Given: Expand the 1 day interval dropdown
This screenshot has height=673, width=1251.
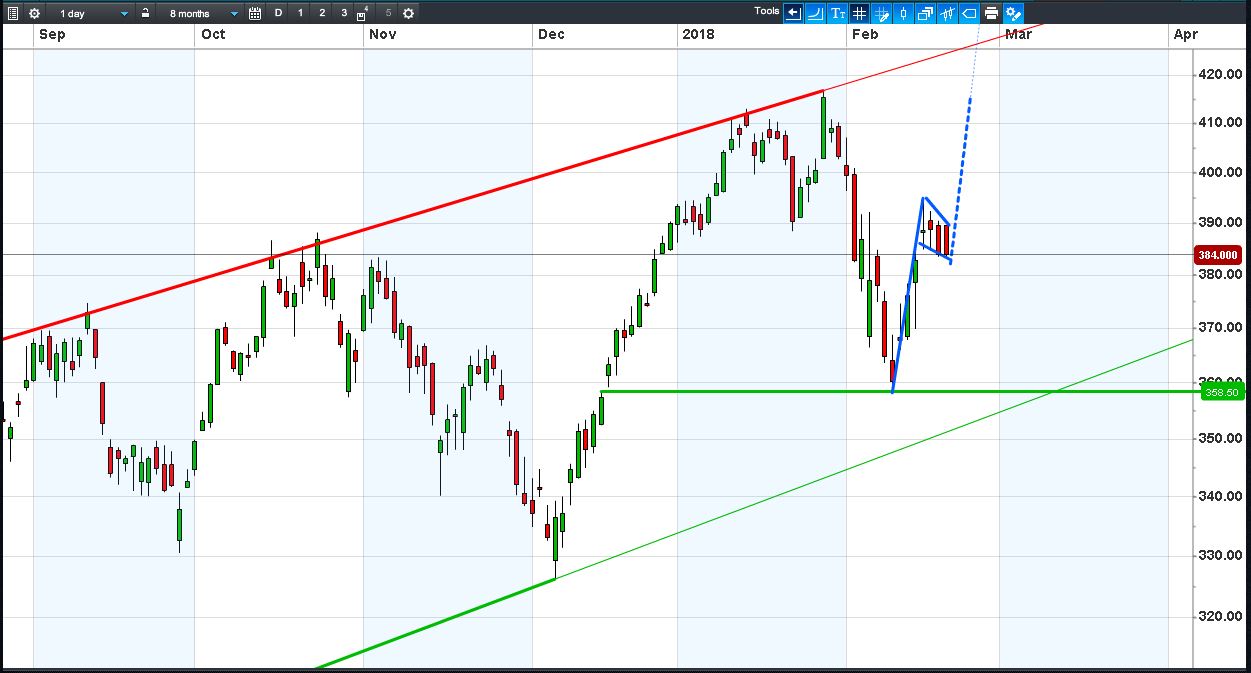Looking at the screenshot, I should (x=90, y=13).
